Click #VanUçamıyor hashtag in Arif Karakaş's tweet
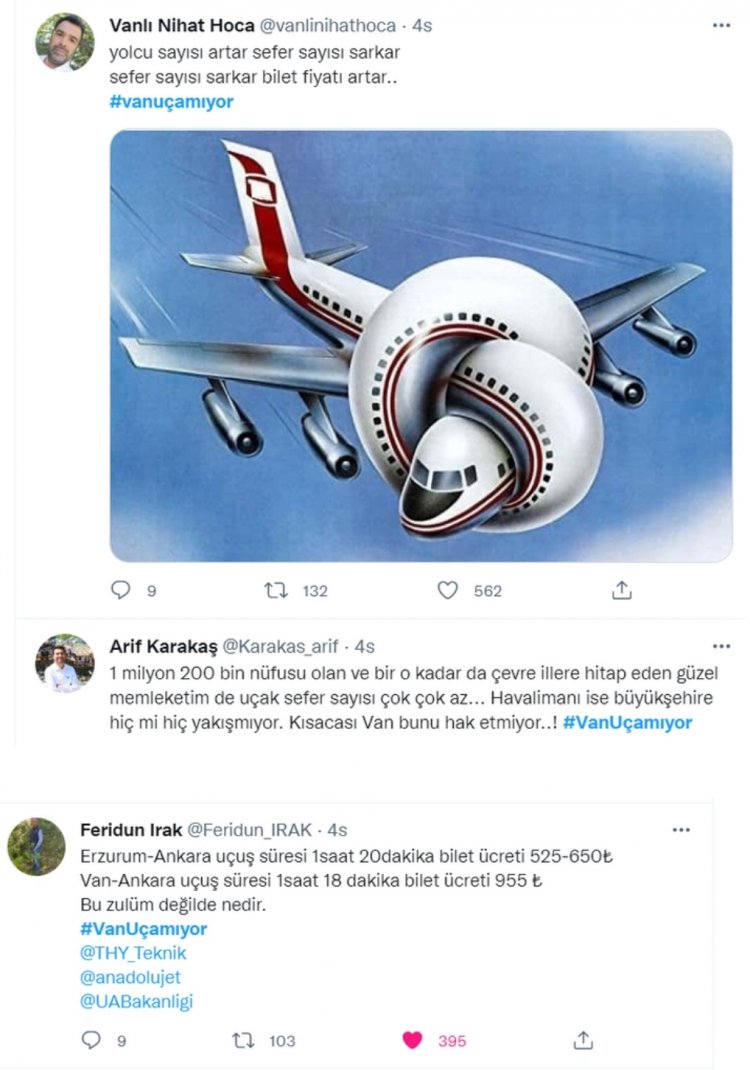This screenshot has height=1070, width=750. (627, 722)
